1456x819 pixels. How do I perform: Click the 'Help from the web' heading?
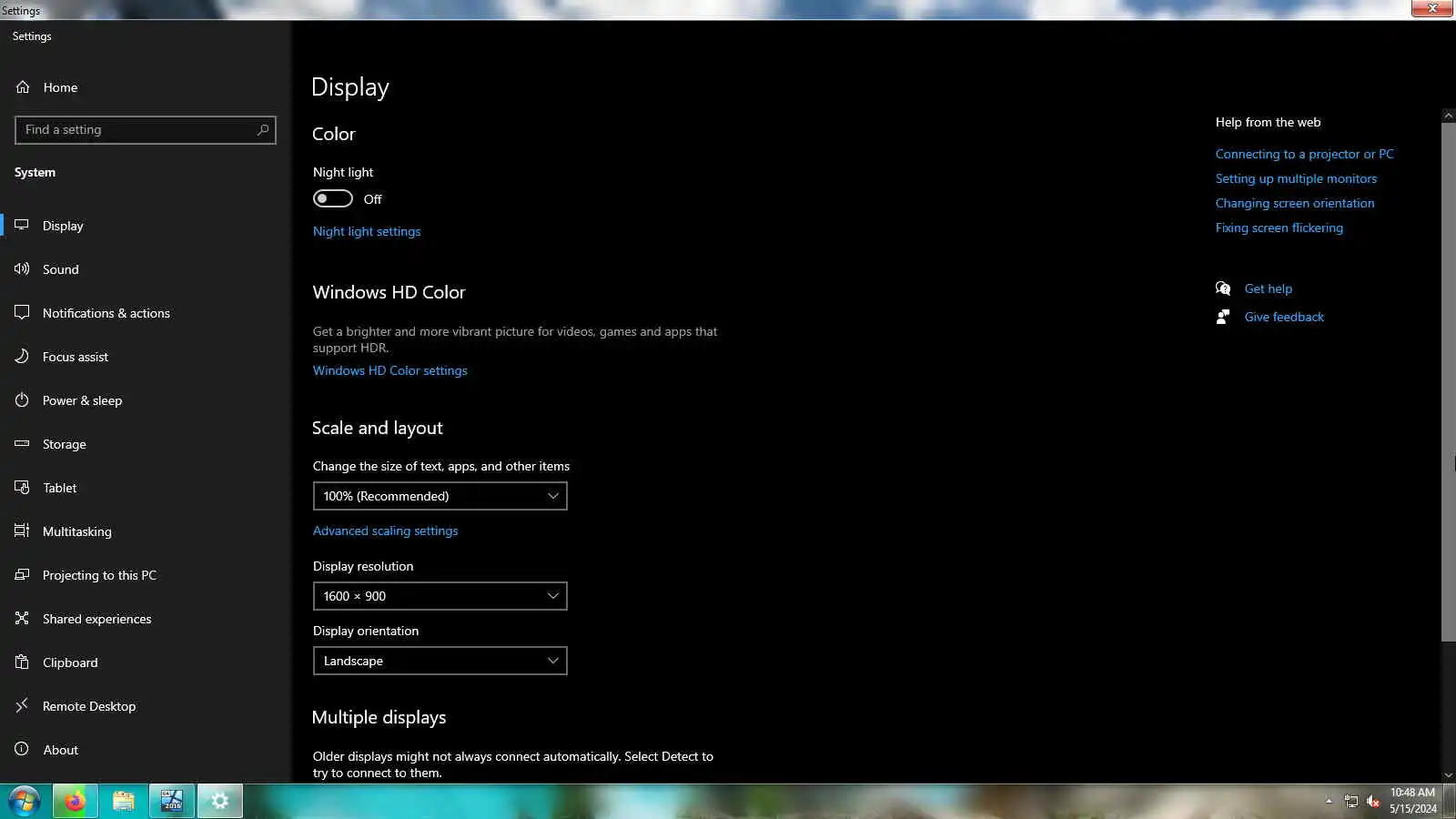tap(1269, 123)
